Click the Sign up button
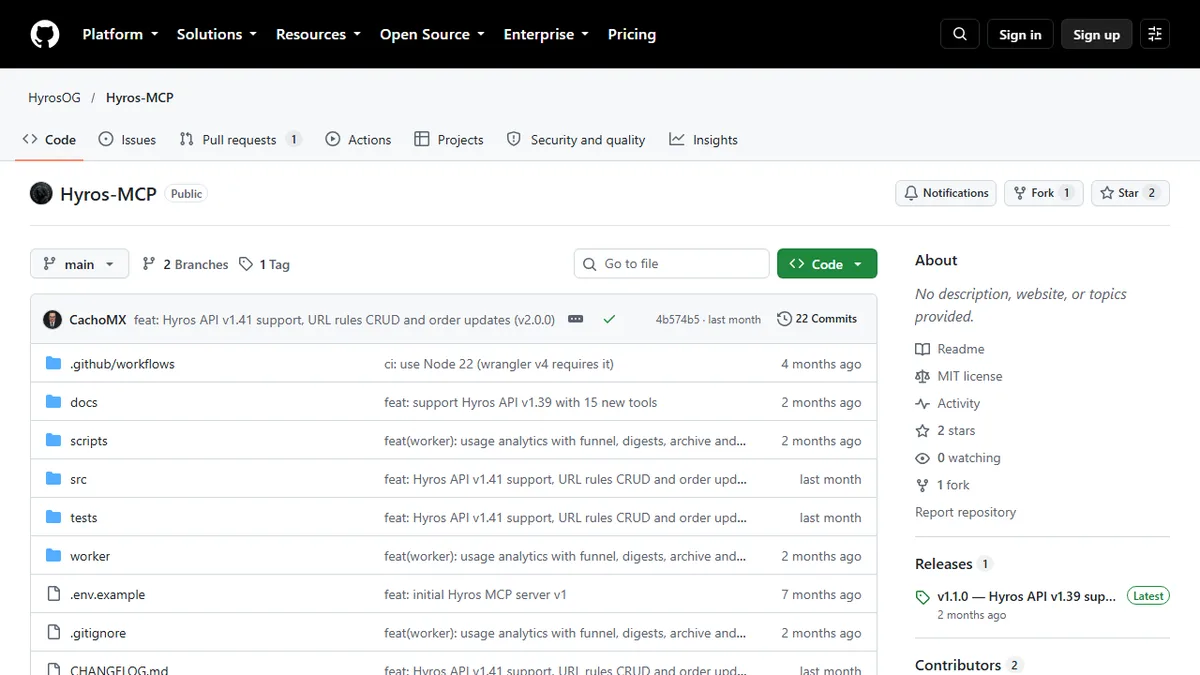 point(1096,34)
